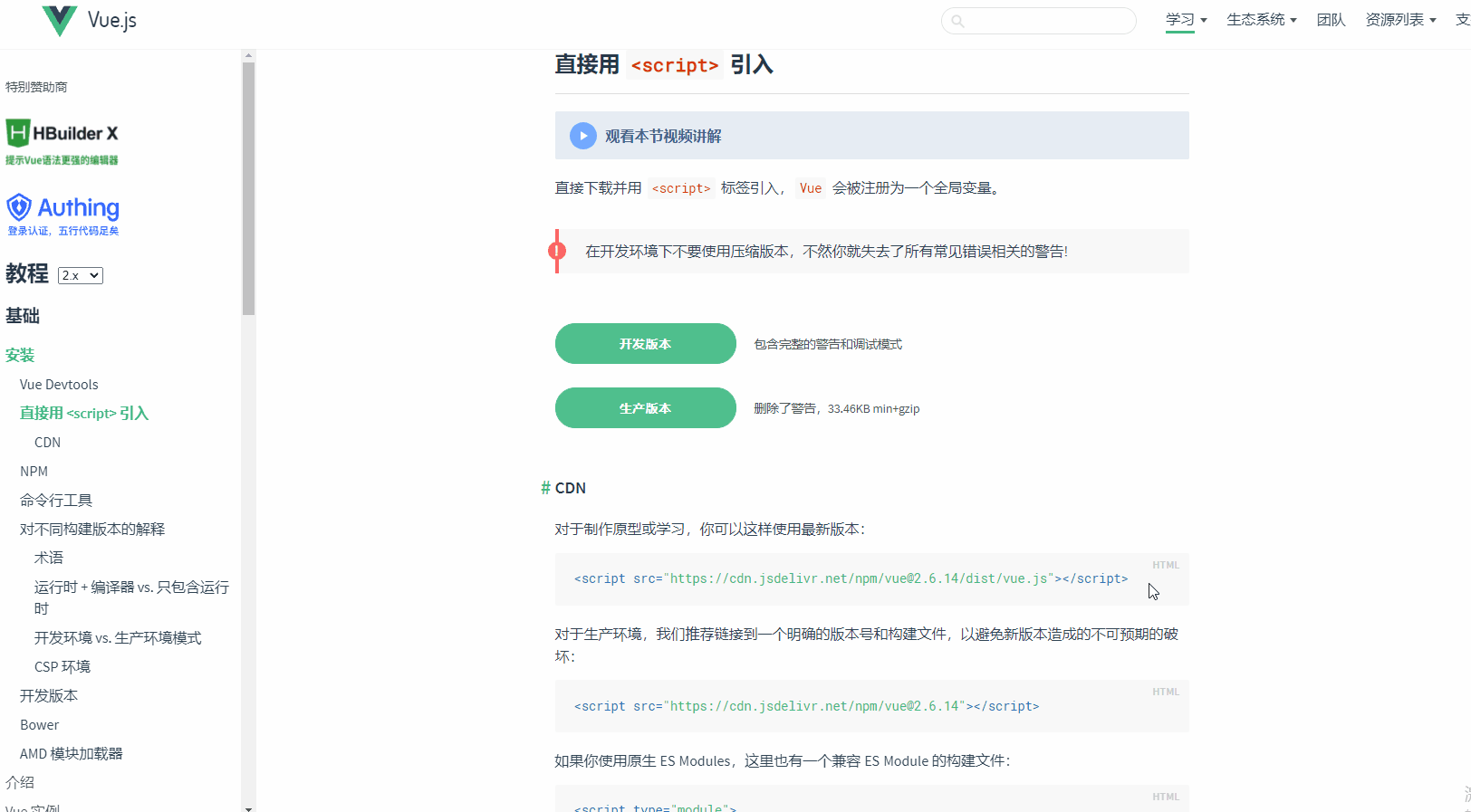
Task: Select 直接用 <script> 引入 in sidebar
Action: coord(84,413)
